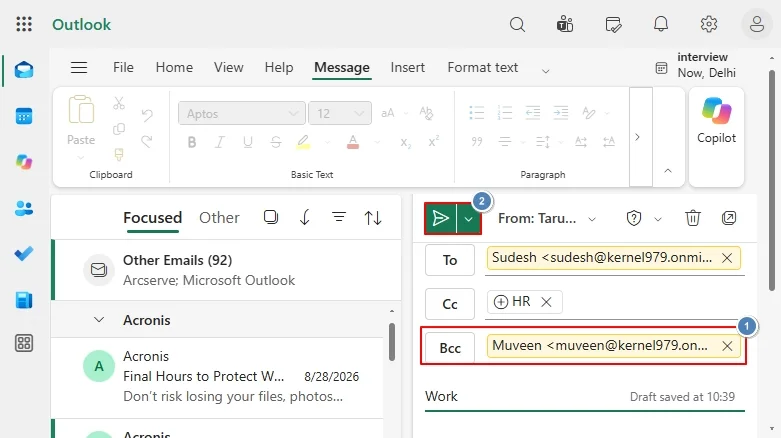Collapse the Acronis group
This screenshot has width=781, height=438.
pyautogui.click(x=99, y=319)
